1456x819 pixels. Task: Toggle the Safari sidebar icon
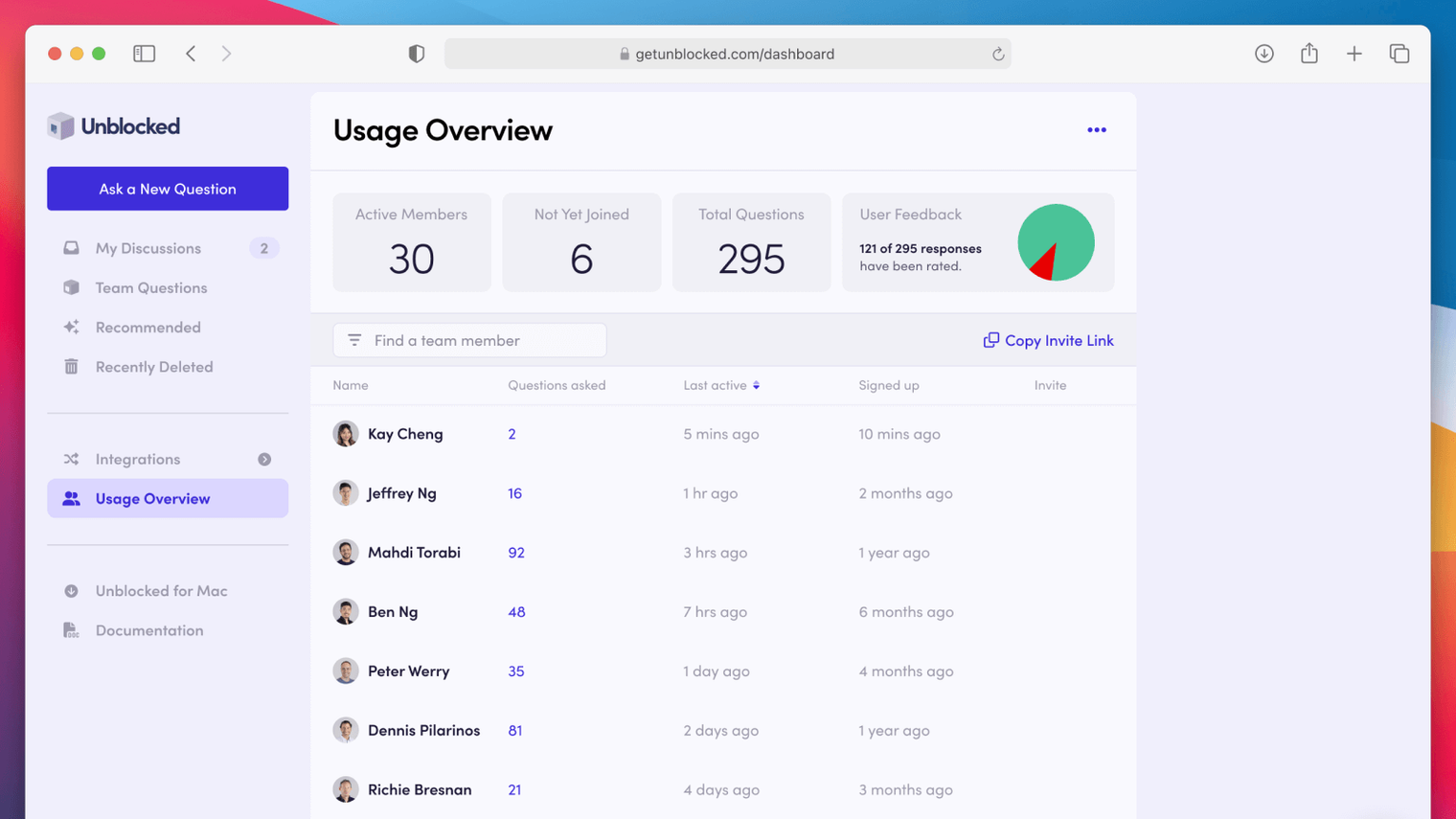pyautogui.click(x=145, y=54)
